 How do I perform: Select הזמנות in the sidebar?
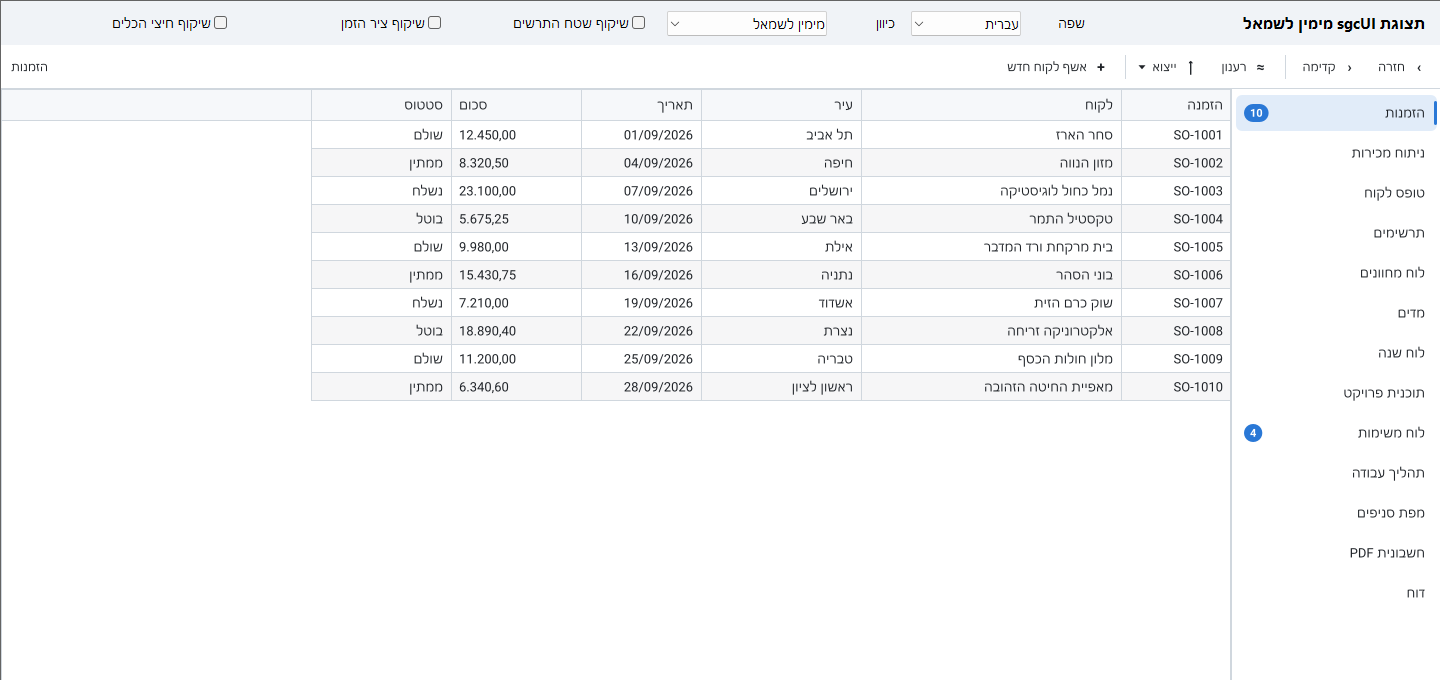coord(1336,113)
